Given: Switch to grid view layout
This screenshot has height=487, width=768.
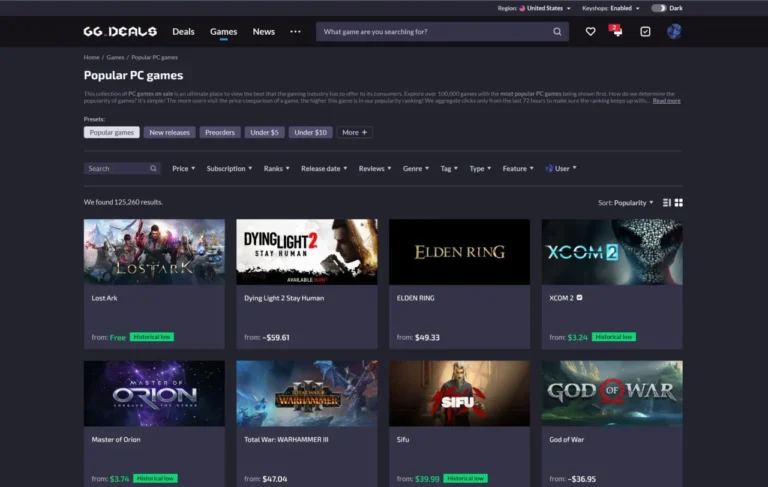Looking at the screenshot, I should (678, 202).
